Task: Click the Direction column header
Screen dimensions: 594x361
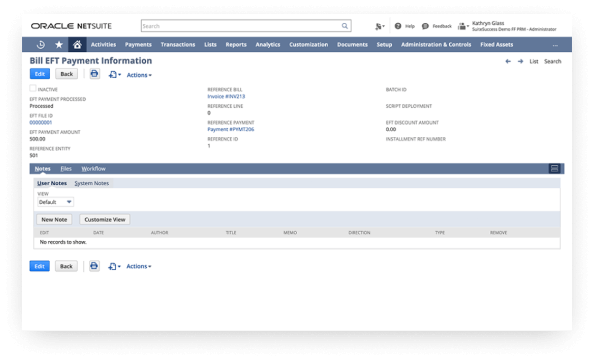Action: pos(359,233)
